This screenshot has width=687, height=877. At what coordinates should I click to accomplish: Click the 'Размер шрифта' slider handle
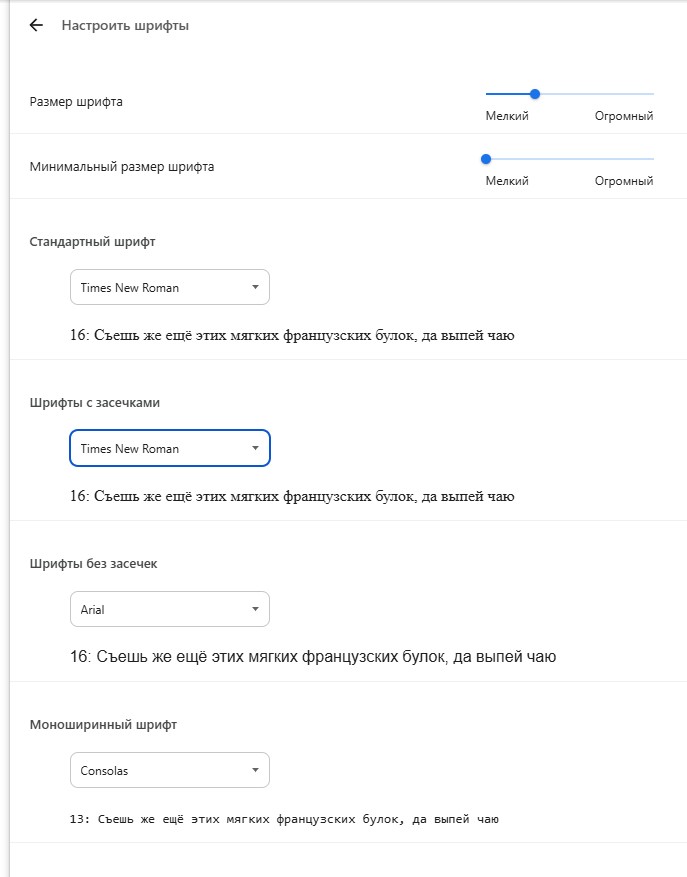coord(535,94)
